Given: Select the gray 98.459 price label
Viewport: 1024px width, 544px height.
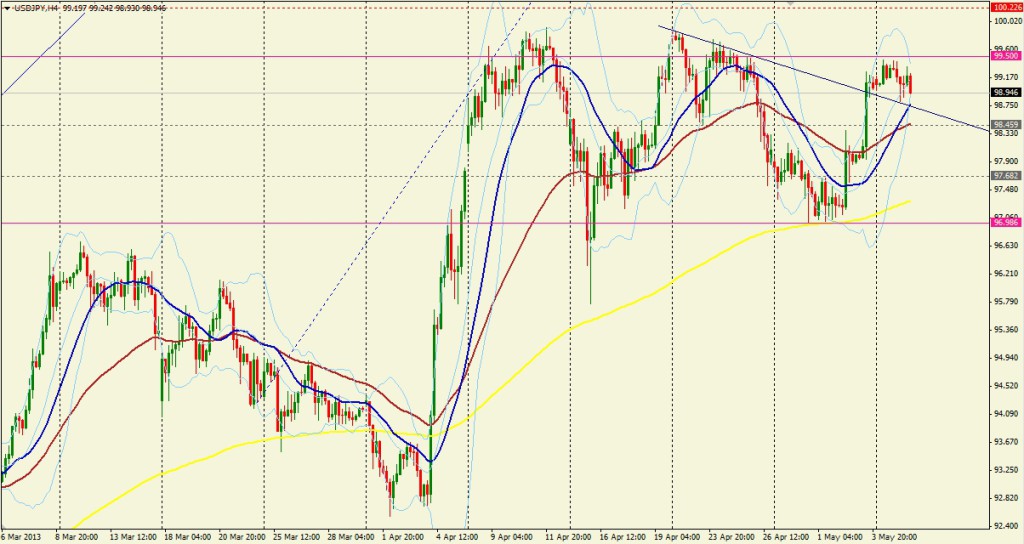Looking at the screenshot, I should click(x=1004, y=125).
